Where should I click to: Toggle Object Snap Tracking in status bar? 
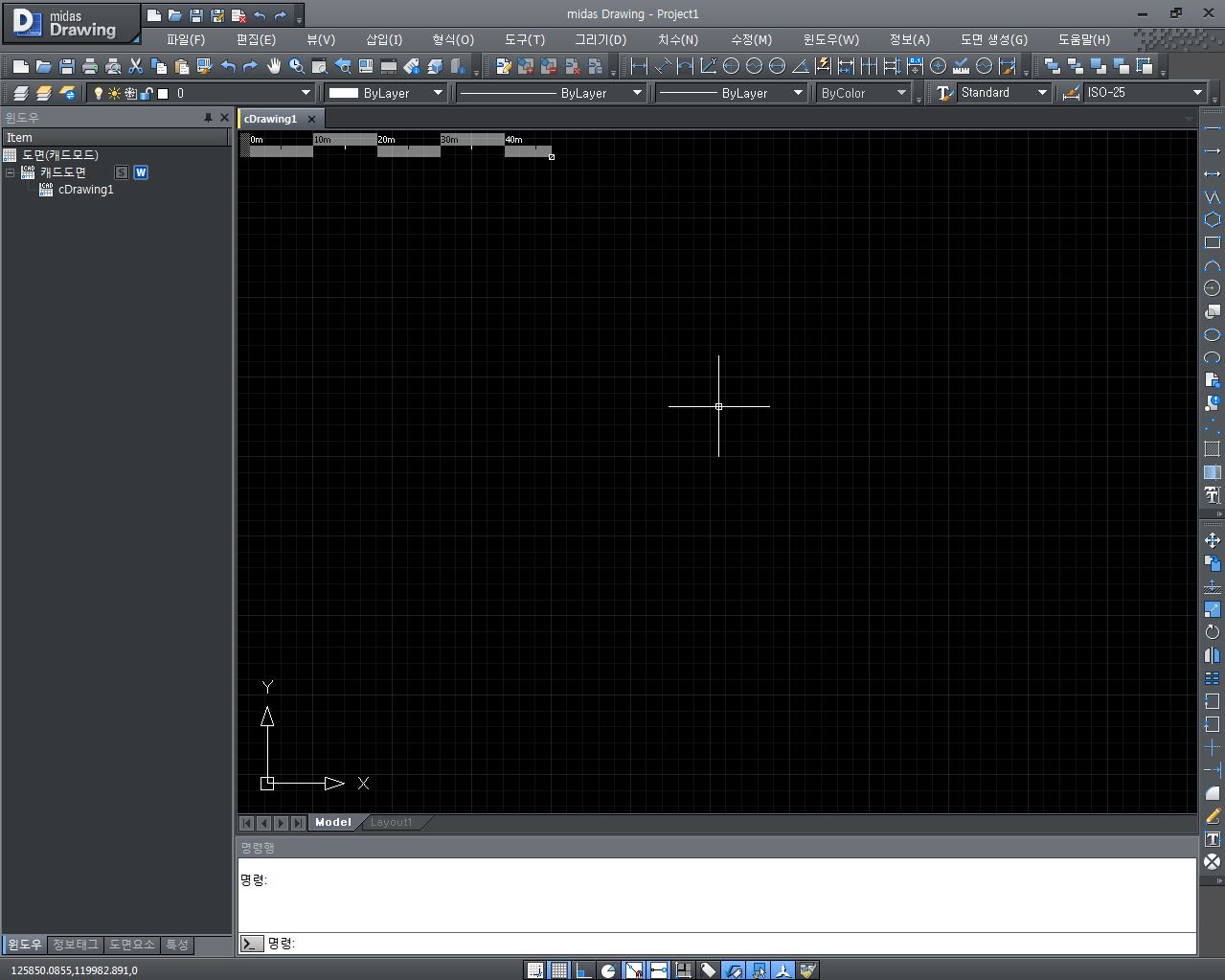[x=658, y=970]
